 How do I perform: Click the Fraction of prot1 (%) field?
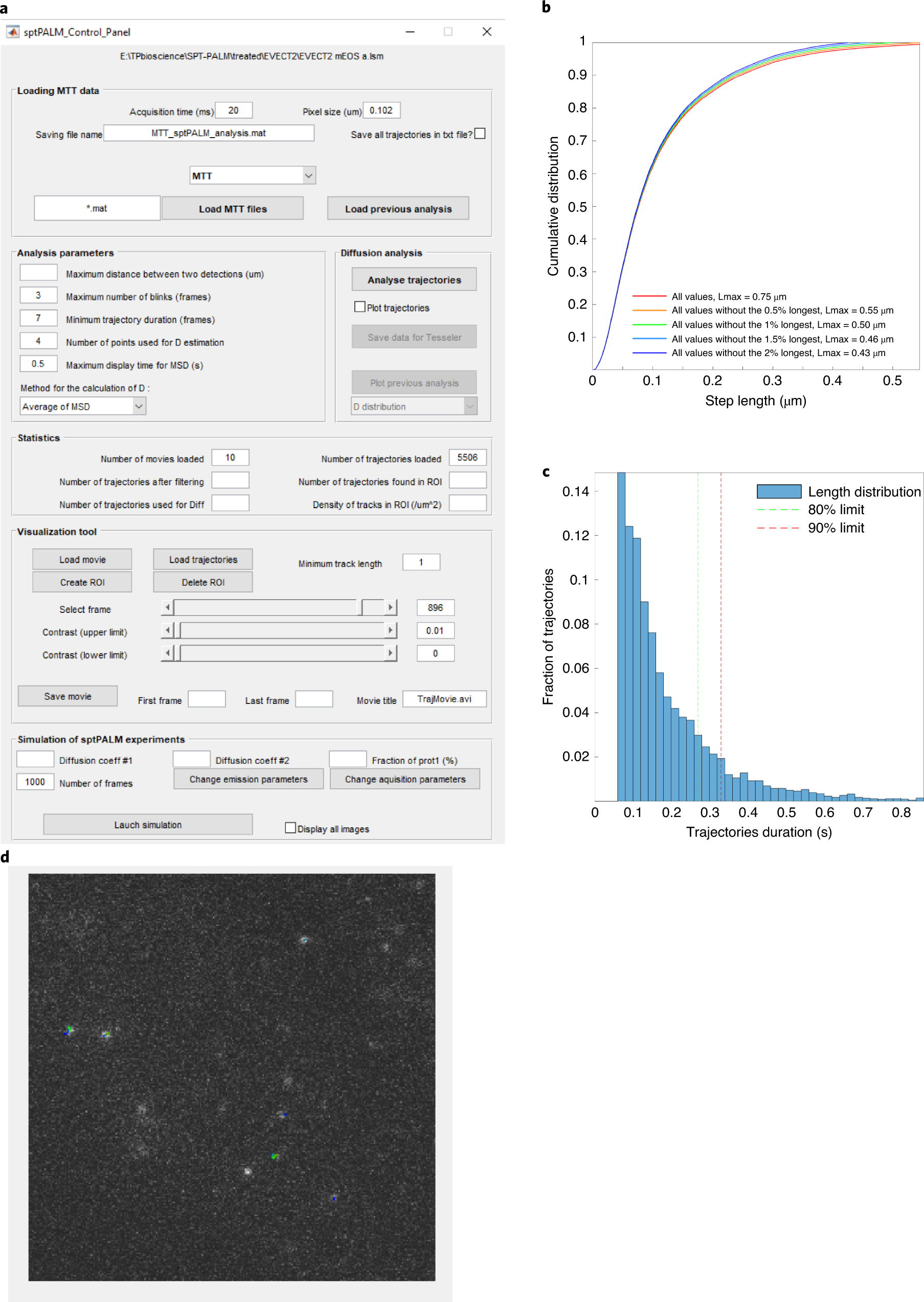[x=348, y=759]
